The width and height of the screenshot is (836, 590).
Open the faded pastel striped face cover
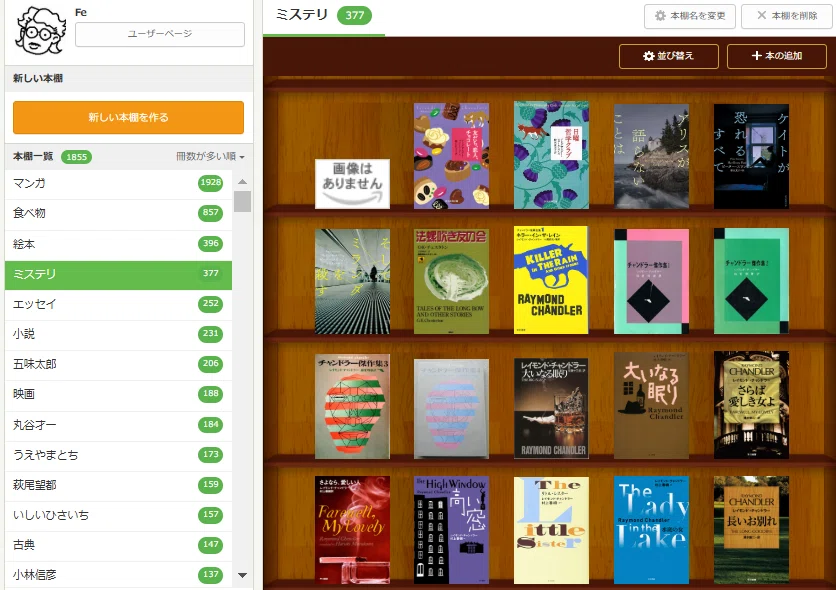(x=452, y=408)
